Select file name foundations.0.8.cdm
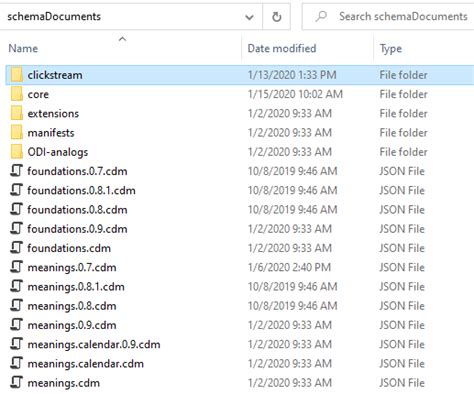 (x=77, y=210)
